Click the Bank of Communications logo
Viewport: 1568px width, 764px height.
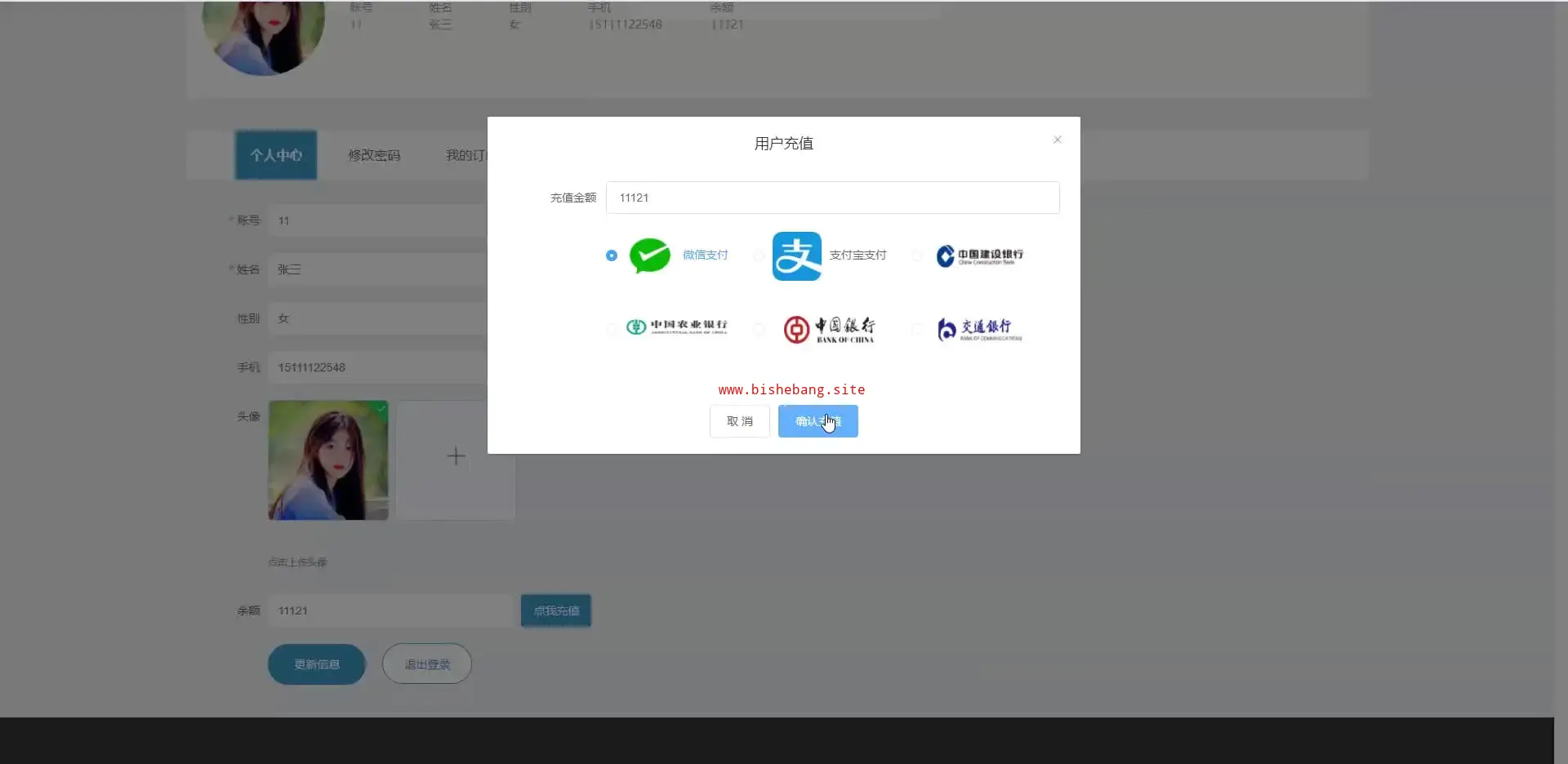click(x=979, y=329)
